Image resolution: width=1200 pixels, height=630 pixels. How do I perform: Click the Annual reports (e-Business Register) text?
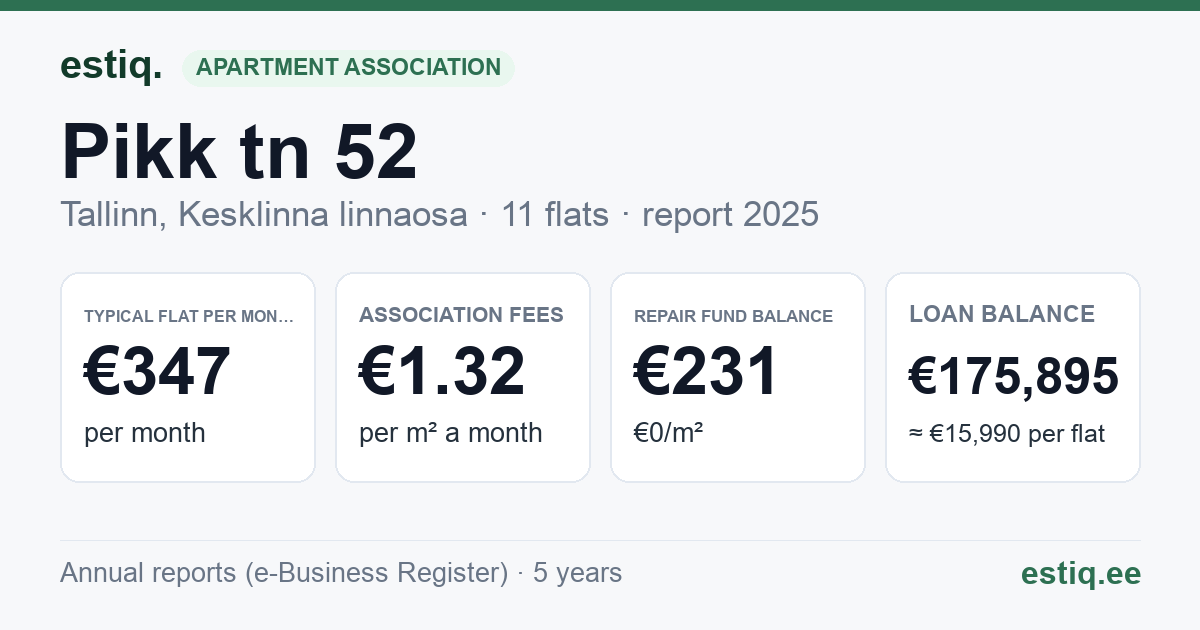point(284,573)
